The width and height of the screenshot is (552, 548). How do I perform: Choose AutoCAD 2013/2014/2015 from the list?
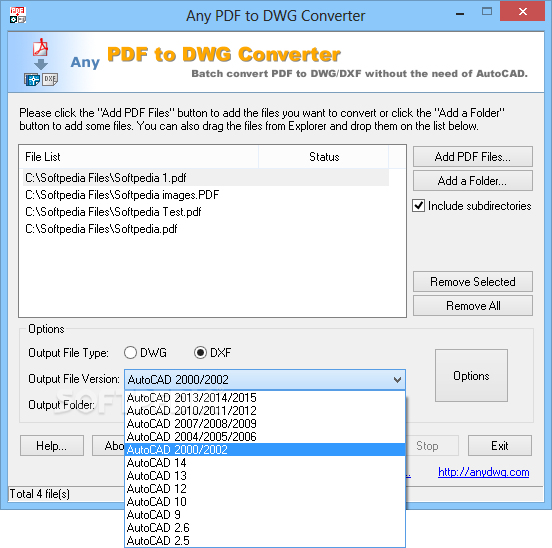click(x=265, y=398)
